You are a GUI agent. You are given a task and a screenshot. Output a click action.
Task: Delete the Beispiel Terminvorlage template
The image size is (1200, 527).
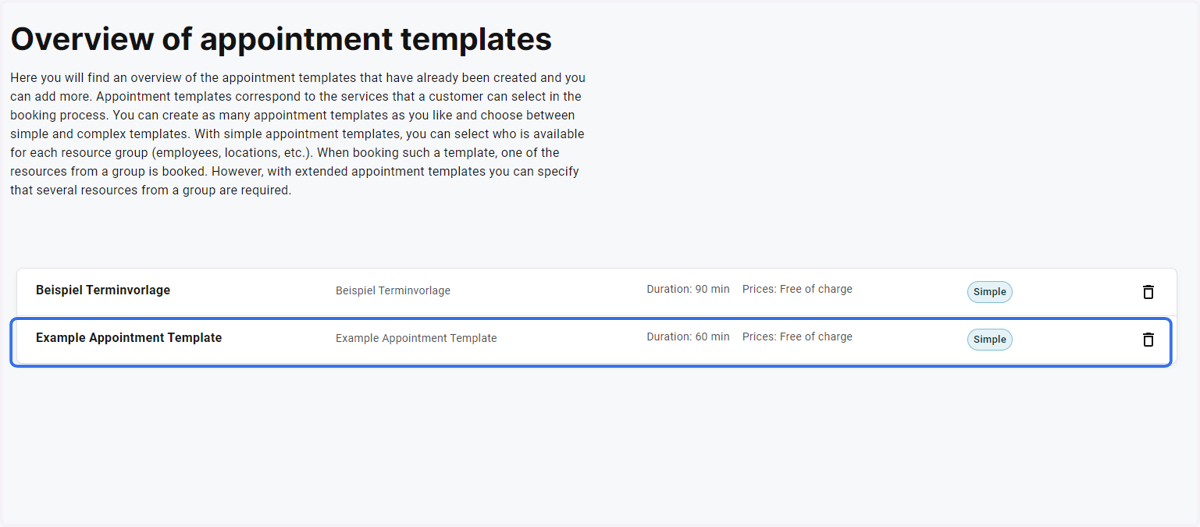[1148, 292]
